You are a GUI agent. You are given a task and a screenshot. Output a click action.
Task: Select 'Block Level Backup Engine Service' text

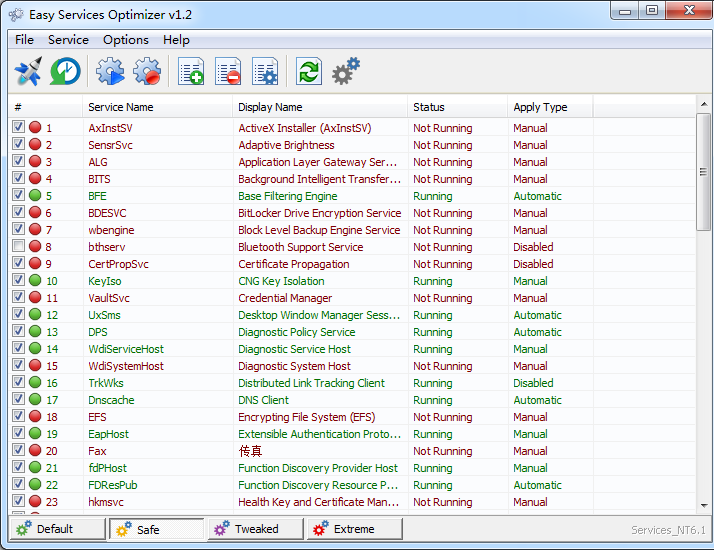click(x=319, y=230)
